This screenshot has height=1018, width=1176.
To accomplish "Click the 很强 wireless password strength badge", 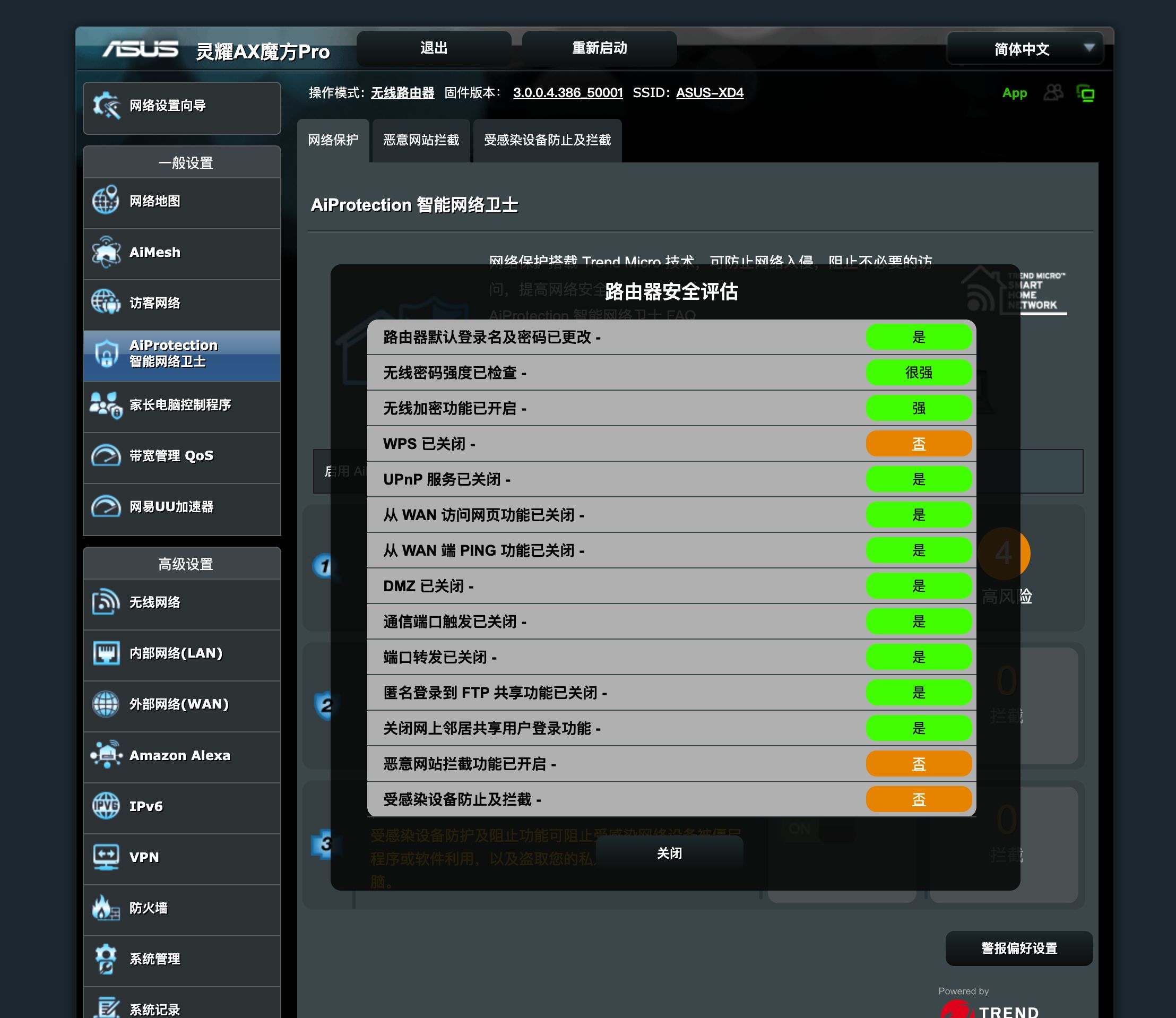I will click(x=919, y=373).
